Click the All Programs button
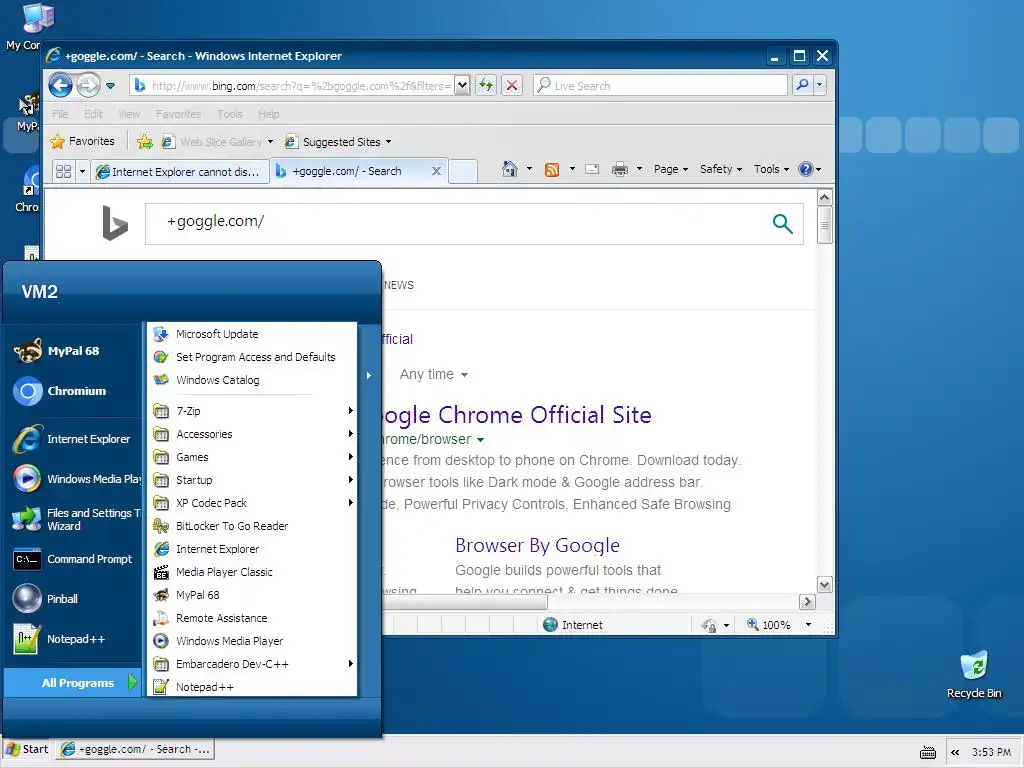 tap(73, 682)
